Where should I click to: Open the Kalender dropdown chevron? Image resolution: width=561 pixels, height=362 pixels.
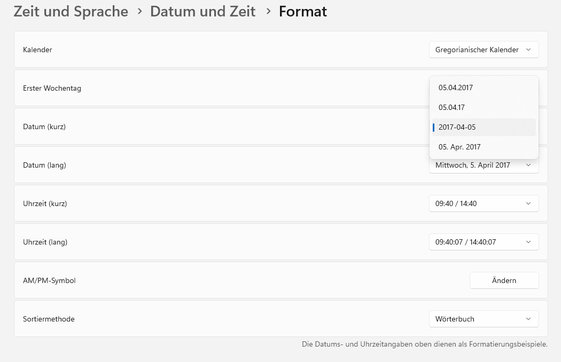[528, 50]
